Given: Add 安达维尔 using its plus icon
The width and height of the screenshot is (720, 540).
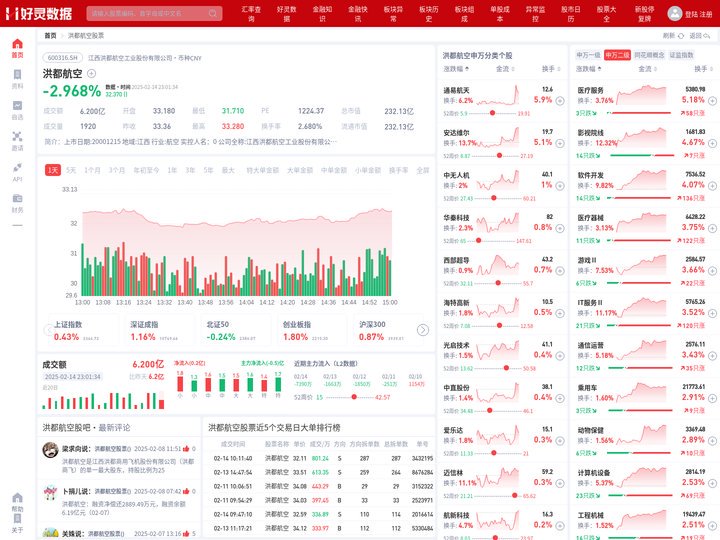Looking at the screenshot, I should click(560, 143).
